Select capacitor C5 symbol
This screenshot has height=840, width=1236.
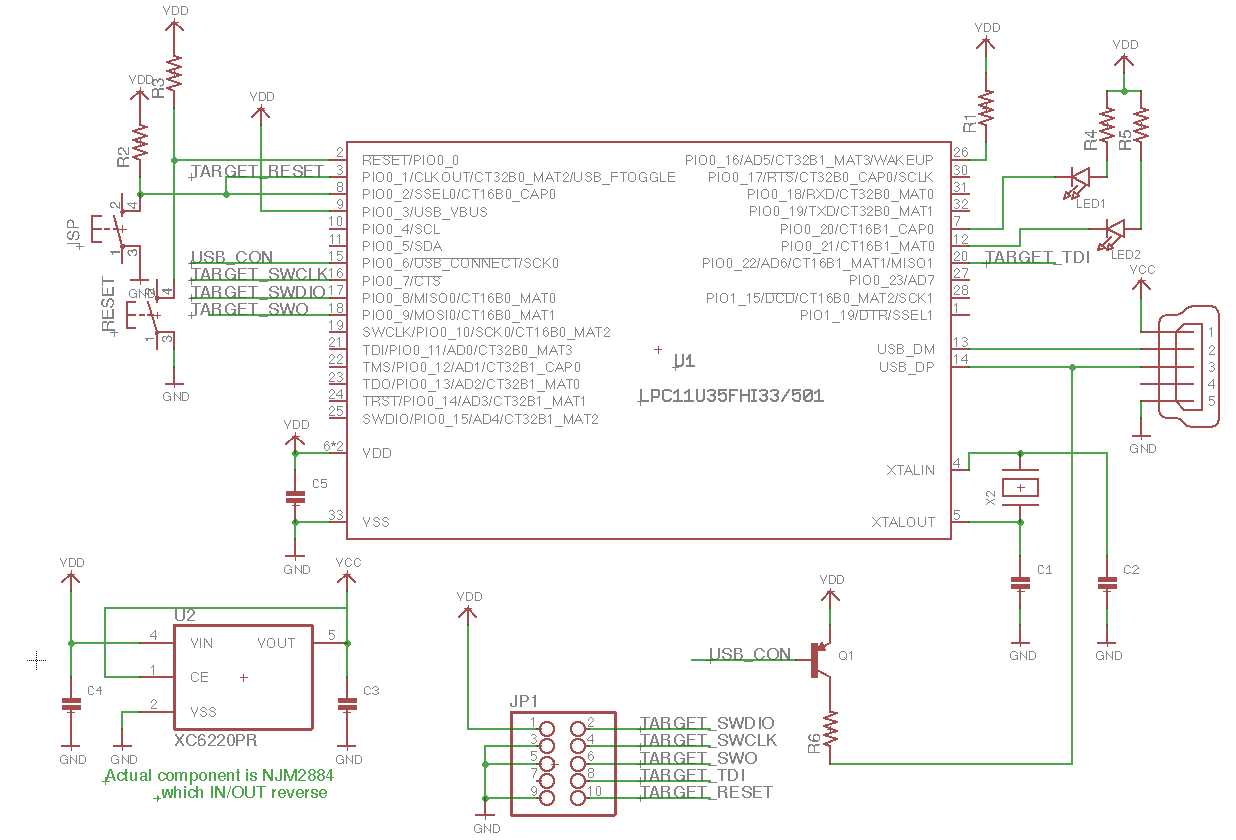coord(295,496)
